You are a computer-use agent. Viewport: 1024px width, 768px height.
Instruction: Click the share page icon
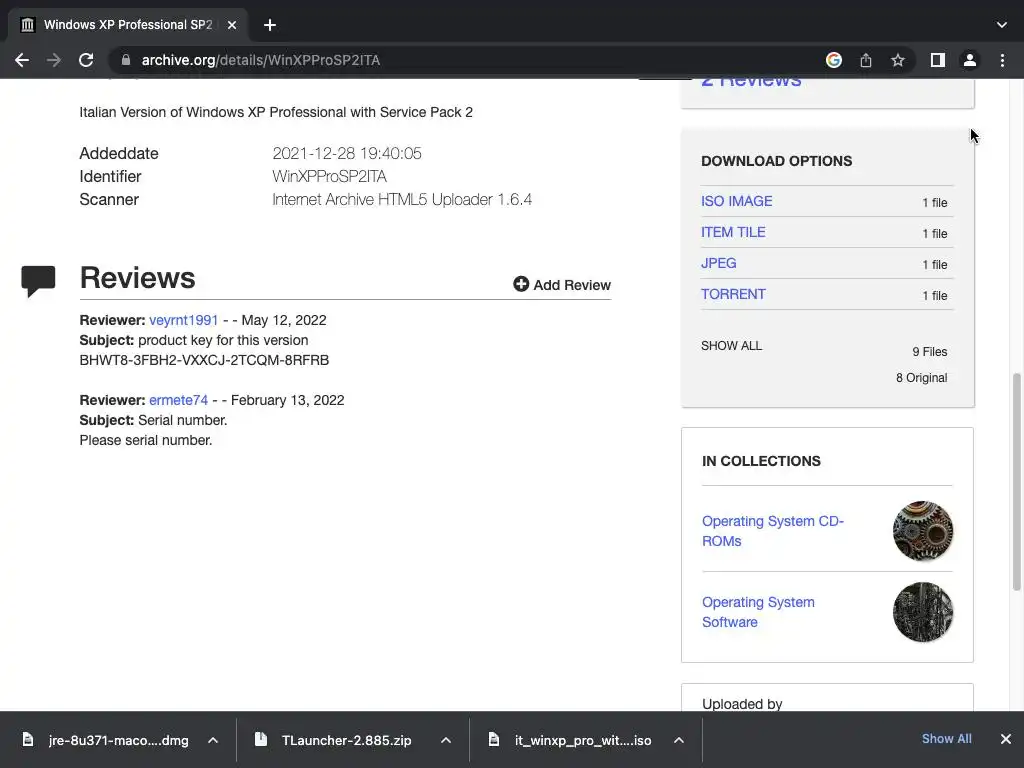coord(866,60)
